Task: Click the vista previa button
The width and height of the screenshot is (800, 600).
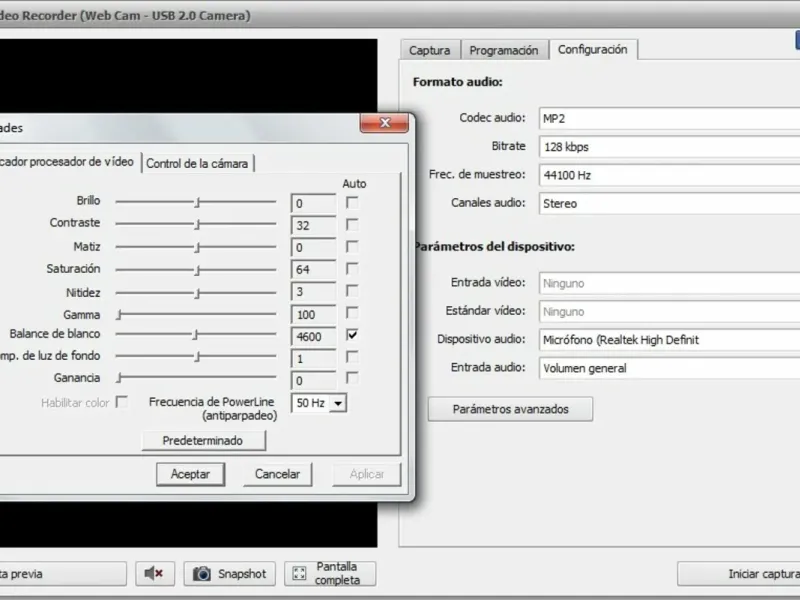Action: [x=62, y=574]
